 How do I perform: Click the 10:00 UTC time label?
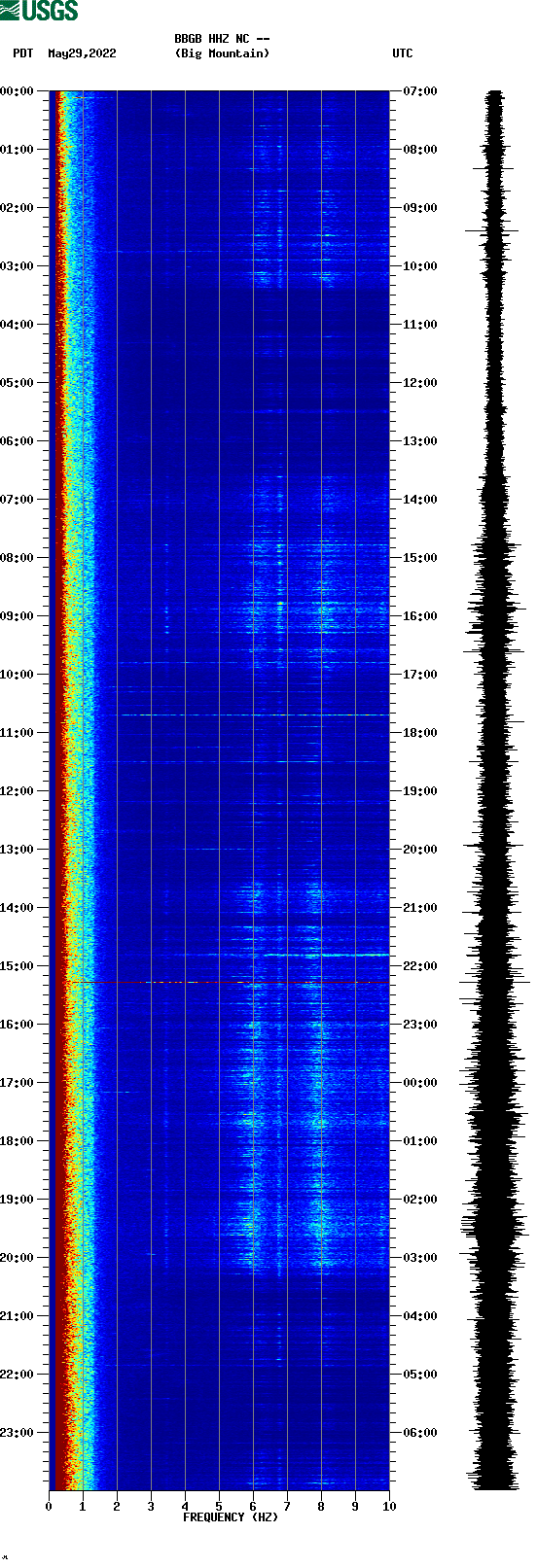coord(420,266)
